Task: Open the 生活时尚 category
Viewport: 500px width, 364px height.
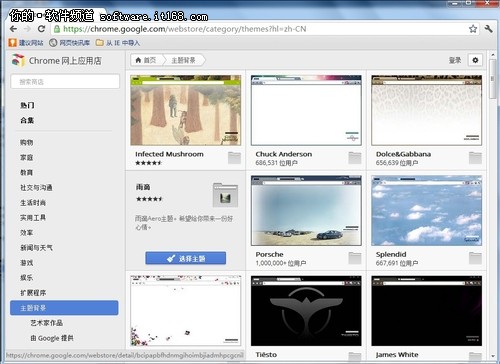Action: (x=33, y=203)
